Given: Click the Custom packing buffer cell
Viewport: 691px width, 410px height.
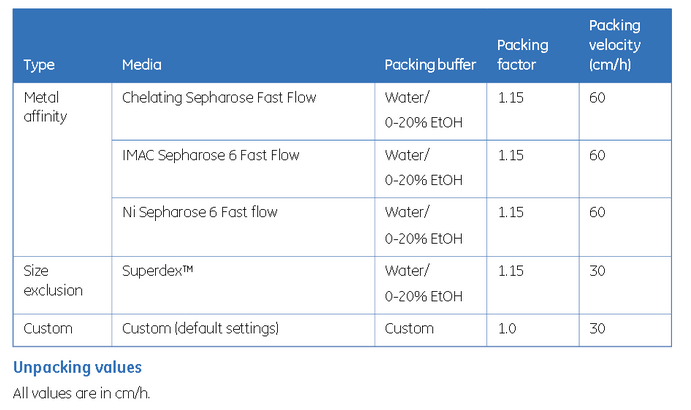Looking at the screenshot, I should tap(409, 328).
